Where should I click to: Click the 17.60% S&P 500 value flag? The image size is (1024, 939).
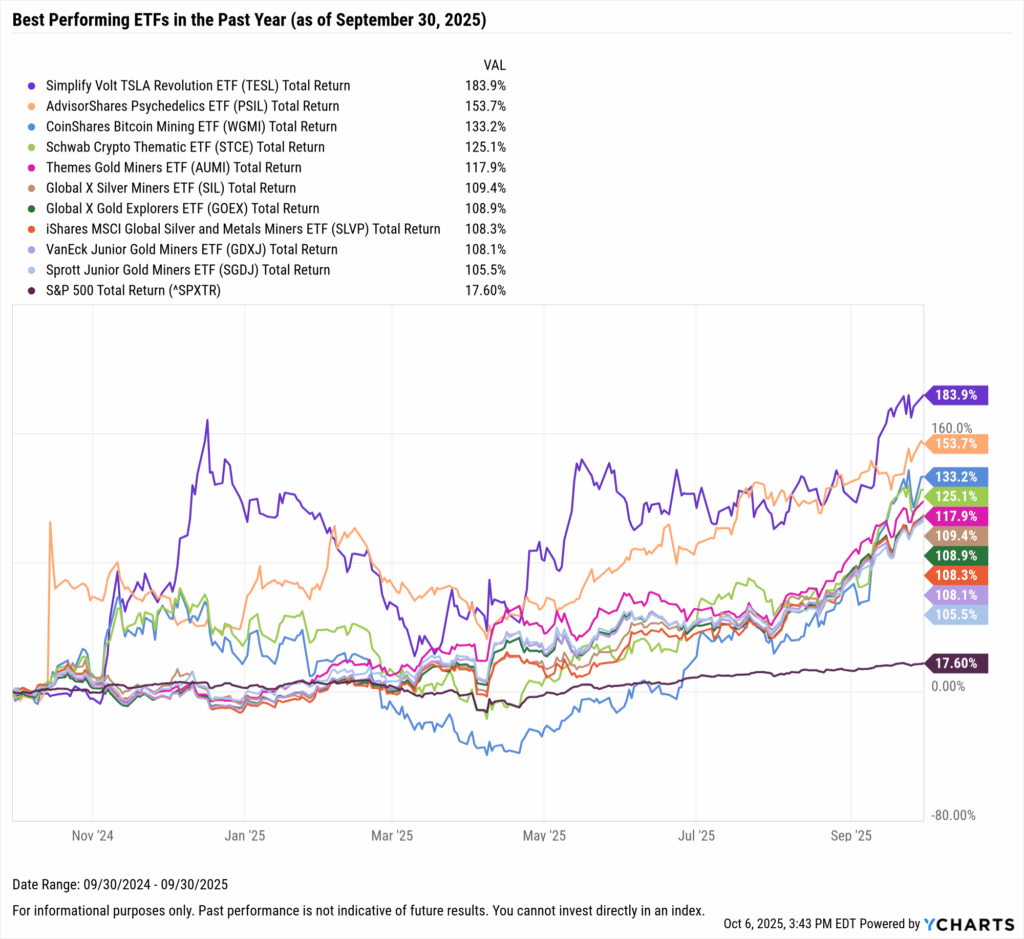pos(957,663)
